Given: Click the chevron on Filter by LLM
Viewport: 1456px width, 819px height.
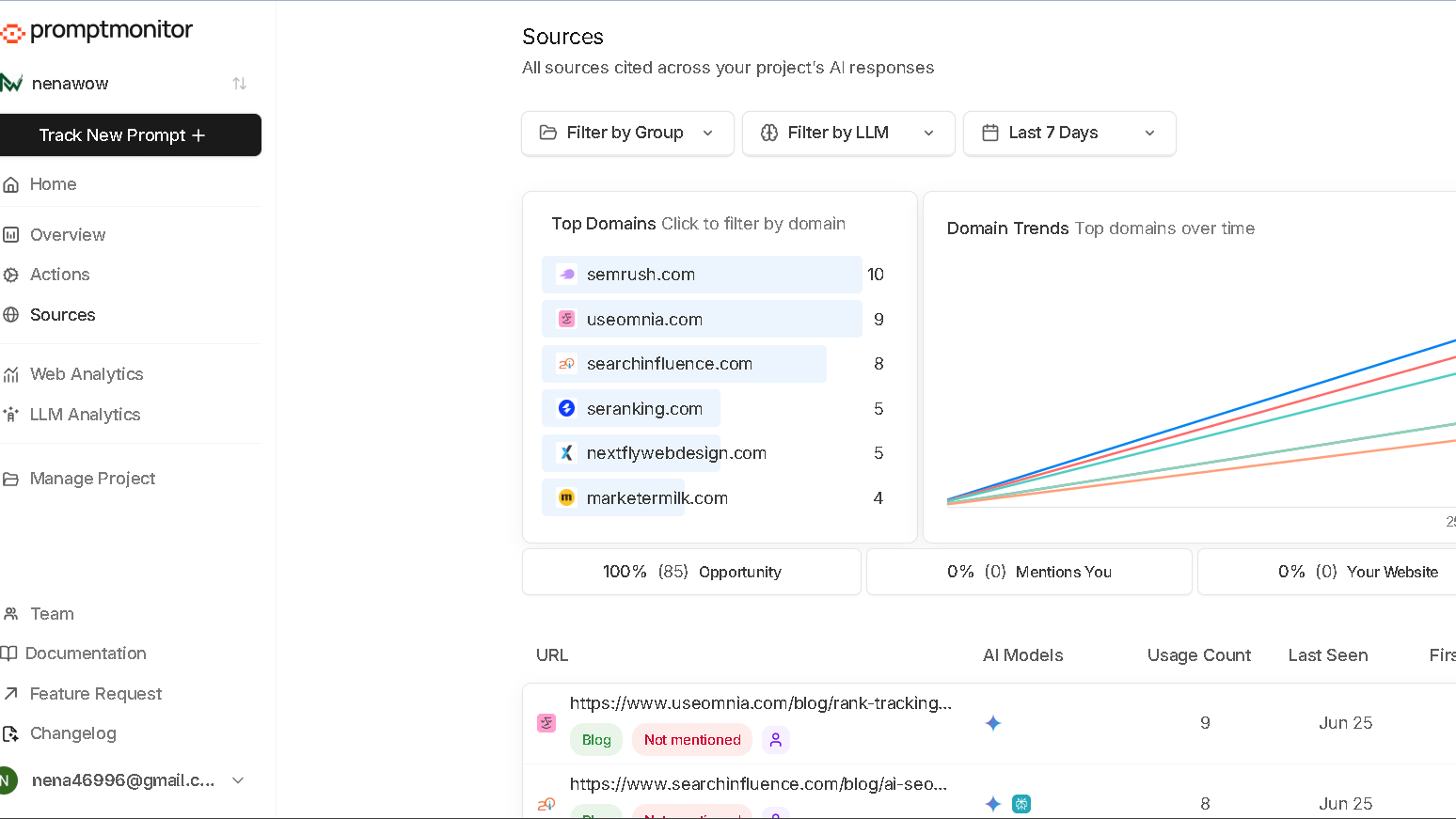Looking at the screenshot, I should (929, 134).
